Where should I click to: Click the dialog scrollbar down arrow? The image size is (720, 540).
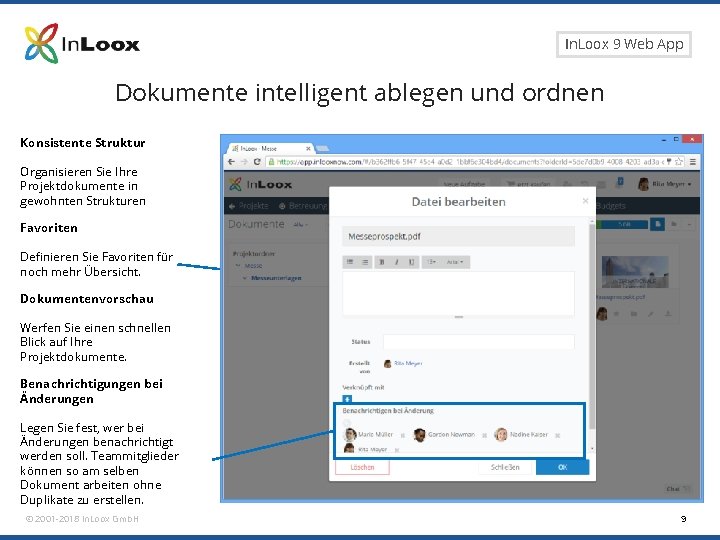click(x=592, y=449)
